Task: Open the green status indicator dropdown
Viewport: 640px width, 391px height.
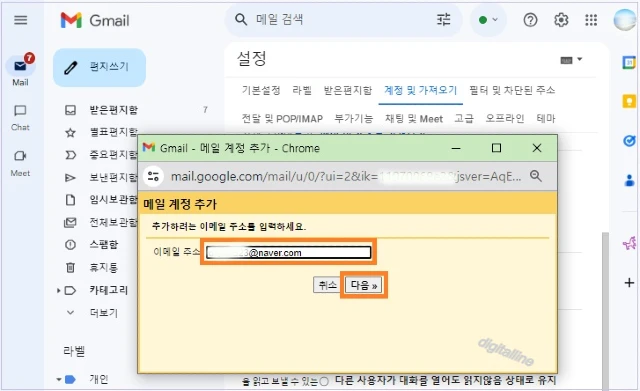Action: pyautogui.click(x=488, y=20)
